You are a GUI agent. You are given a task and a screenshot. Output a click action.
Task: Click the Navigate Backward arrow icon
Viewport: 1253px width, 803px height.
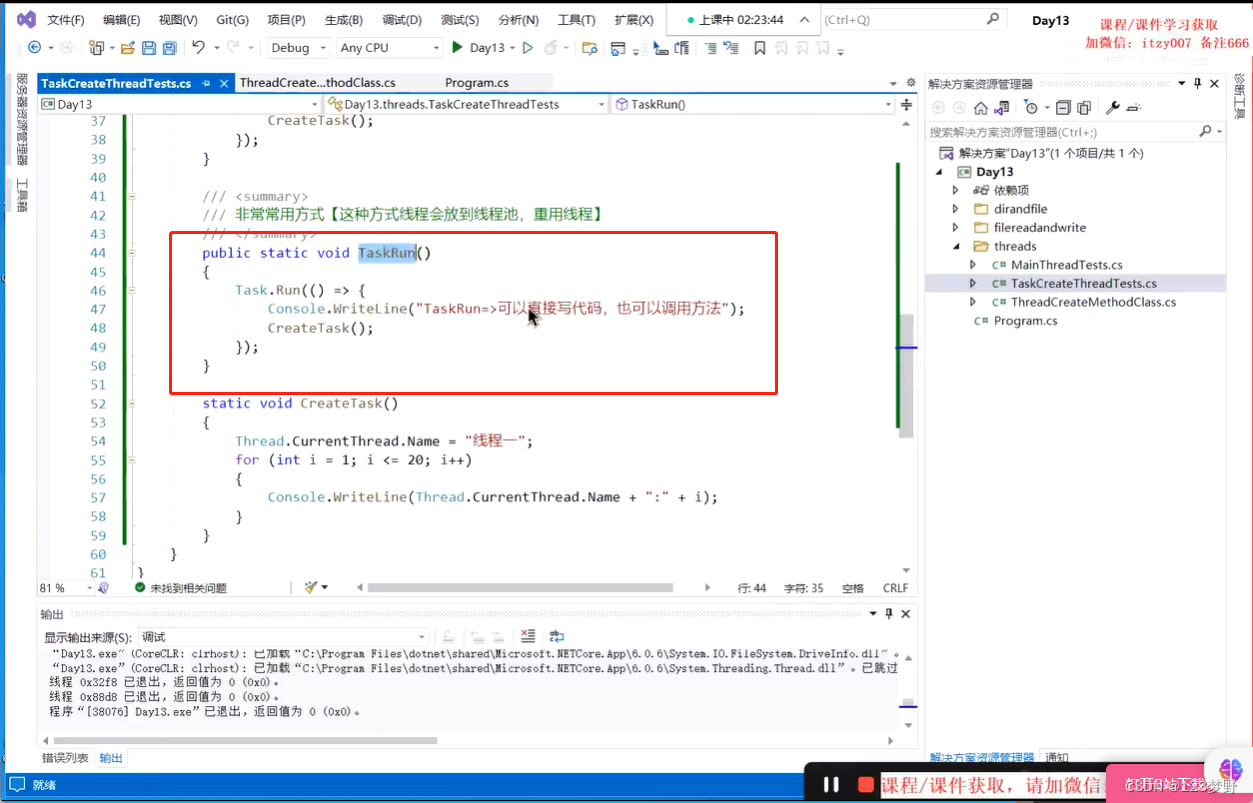click(34, 47)
